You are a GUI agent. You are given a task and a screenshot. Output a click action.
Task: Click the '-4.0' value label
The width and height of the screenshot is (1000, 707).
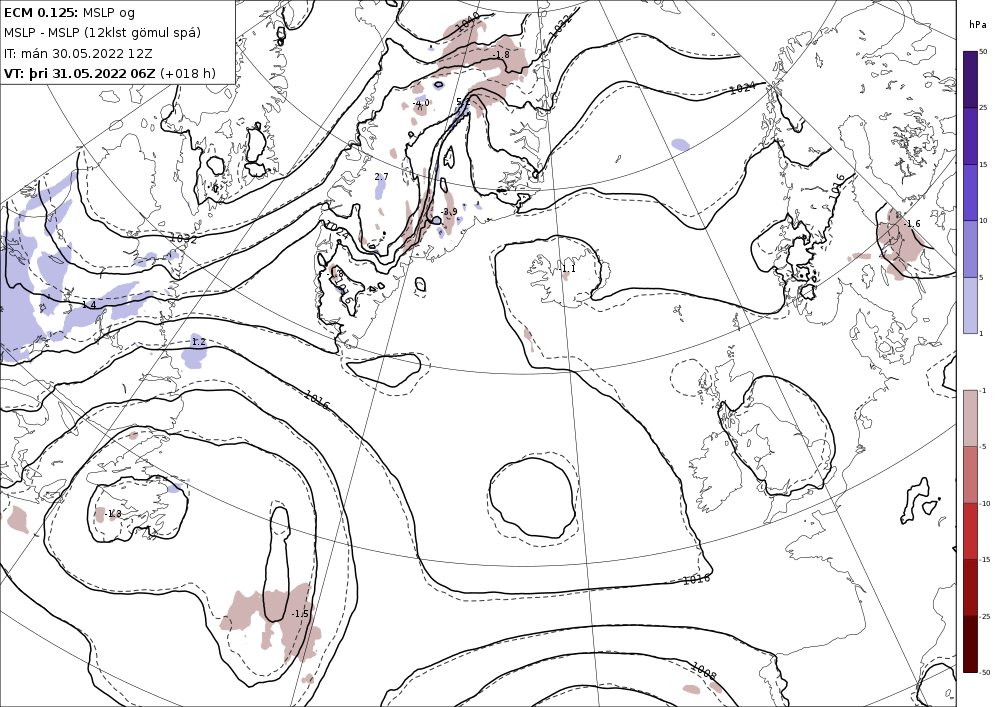click(421, 103)
